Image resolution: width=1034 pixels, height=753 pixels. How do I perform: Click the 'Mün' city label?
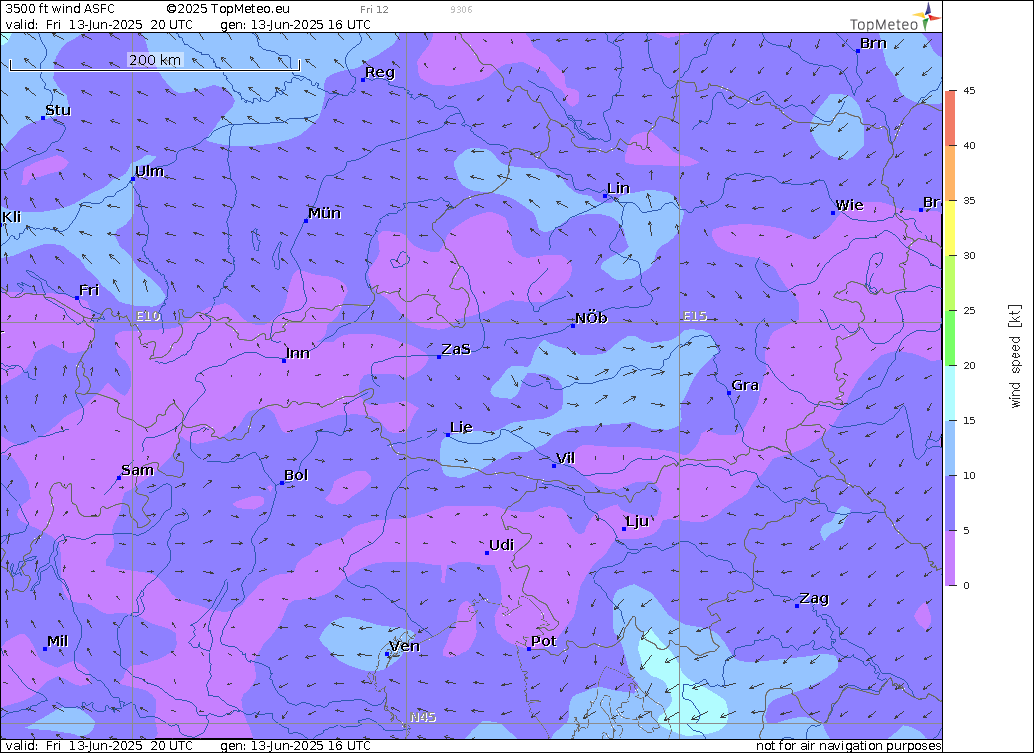[324, 213]
